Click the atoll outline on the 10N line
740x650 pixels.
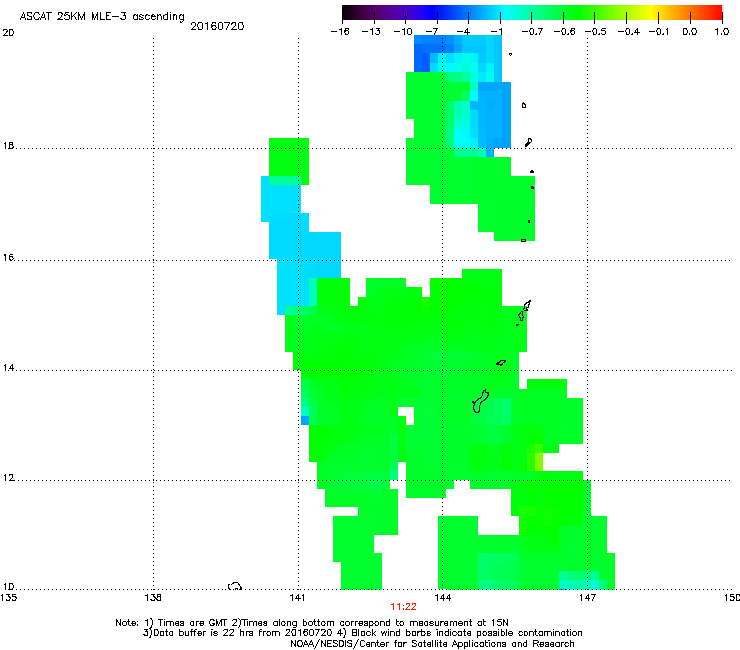click(235, 586)
